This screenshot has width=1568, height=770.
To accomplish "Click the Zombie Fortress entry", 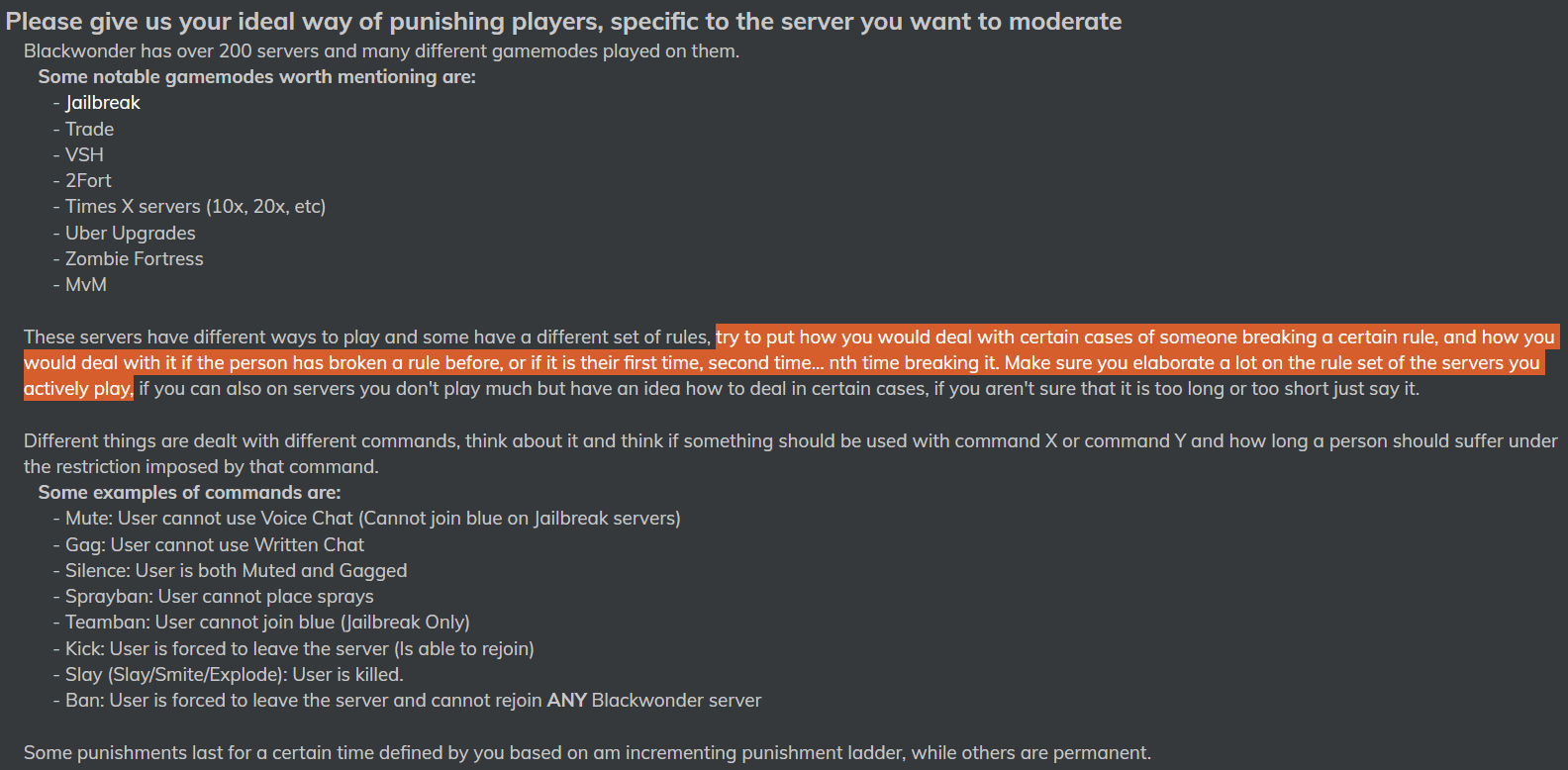I will pos(129,258).
